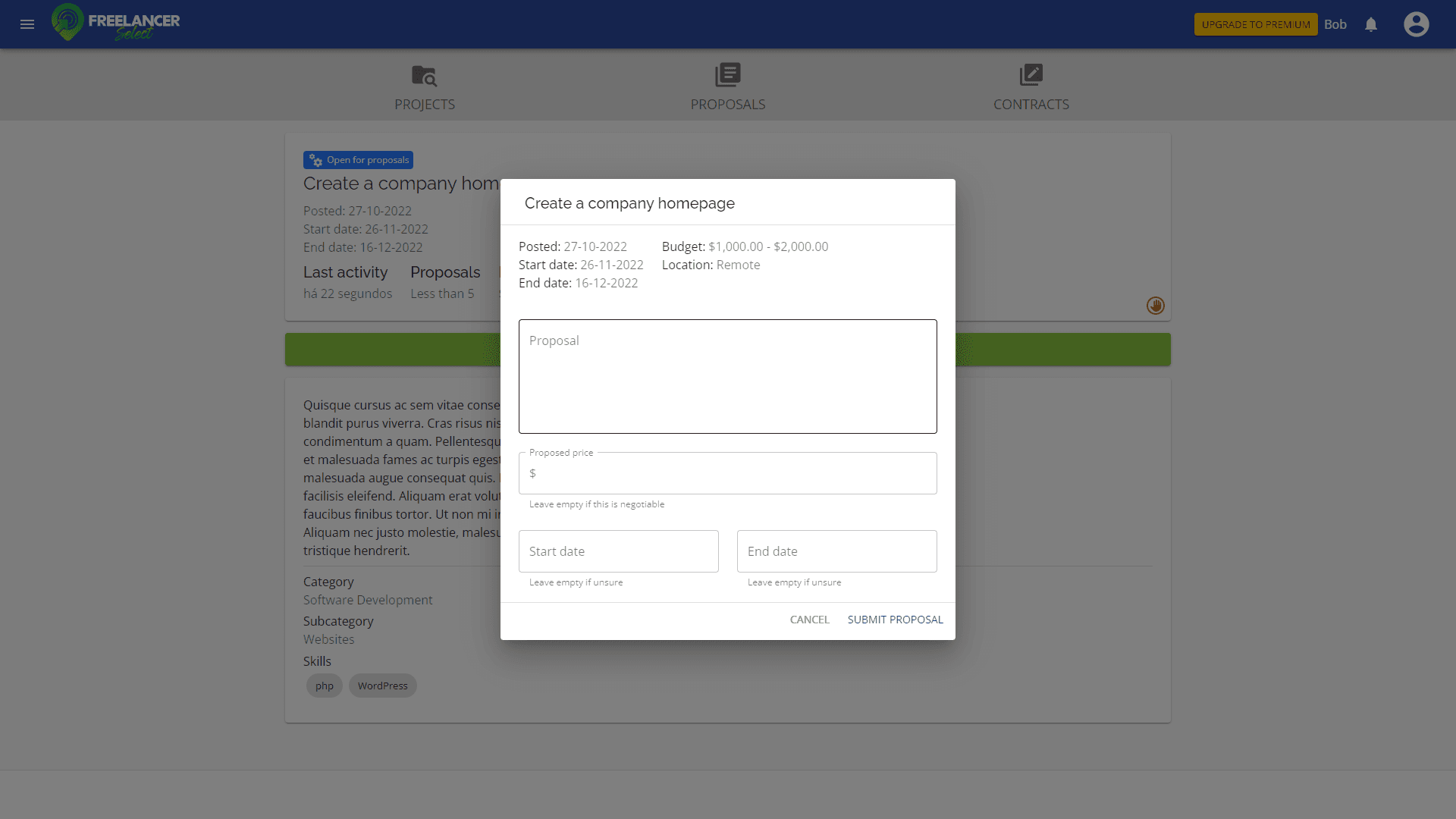Click the php skill chip
Image resolution: width=1456 pixels, height=819 pixels.
(x=325, y=686)
